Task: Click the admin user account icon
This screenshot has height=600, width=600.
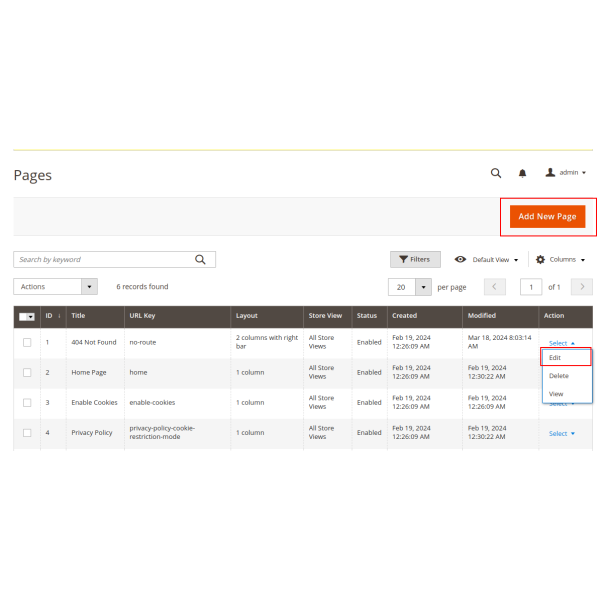Action: click(550, 173)
